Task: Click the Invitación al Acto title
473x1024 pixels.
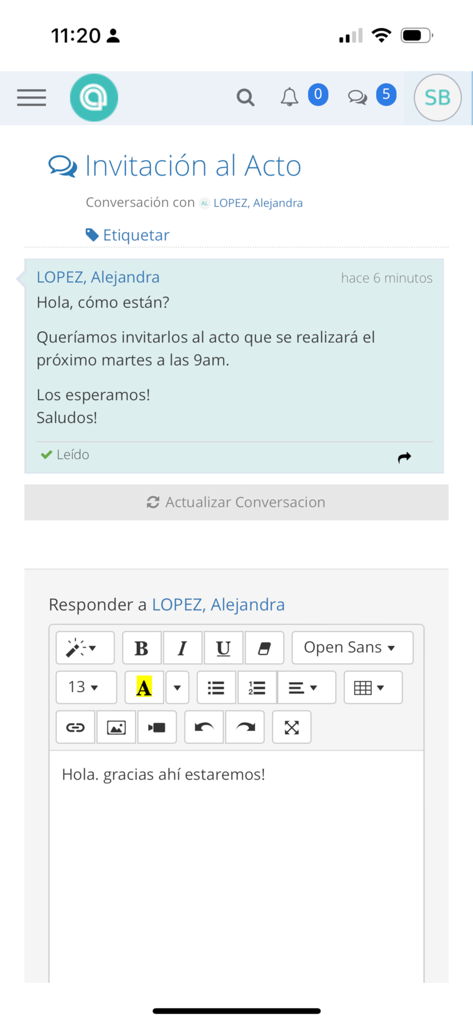Action: [x=193, y=166]
